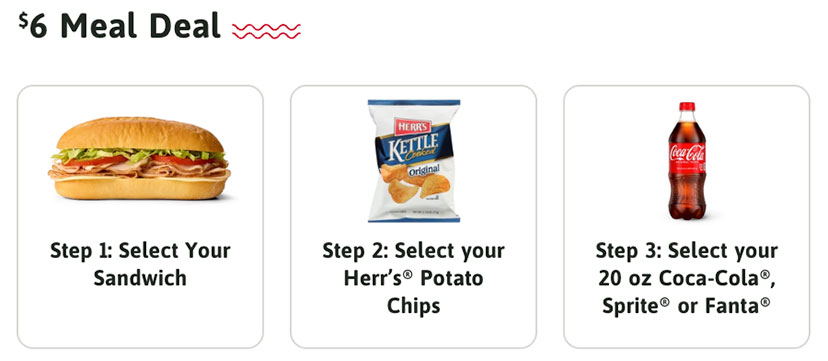828x361 pixels.
Task: Select the Herr's Kettle chips bag image
Action: [413, 161]
